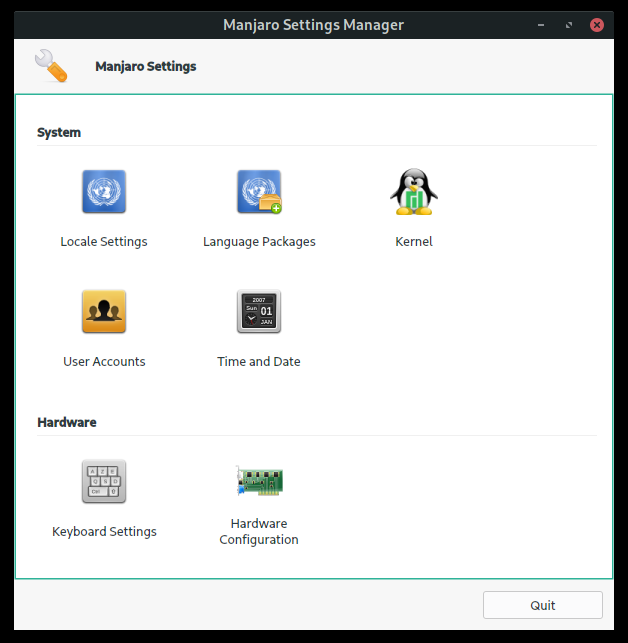
Task: Click the "Kernel" label
Action: [x=414, y=242]
